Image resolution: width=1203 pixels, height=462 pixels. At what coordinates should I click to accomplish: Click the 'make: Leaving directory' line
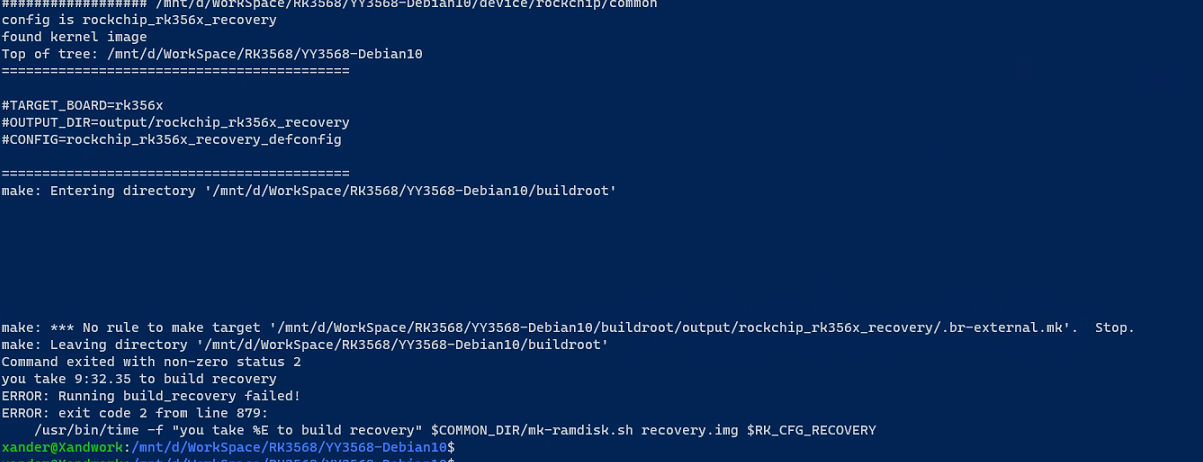click(305, 345)
